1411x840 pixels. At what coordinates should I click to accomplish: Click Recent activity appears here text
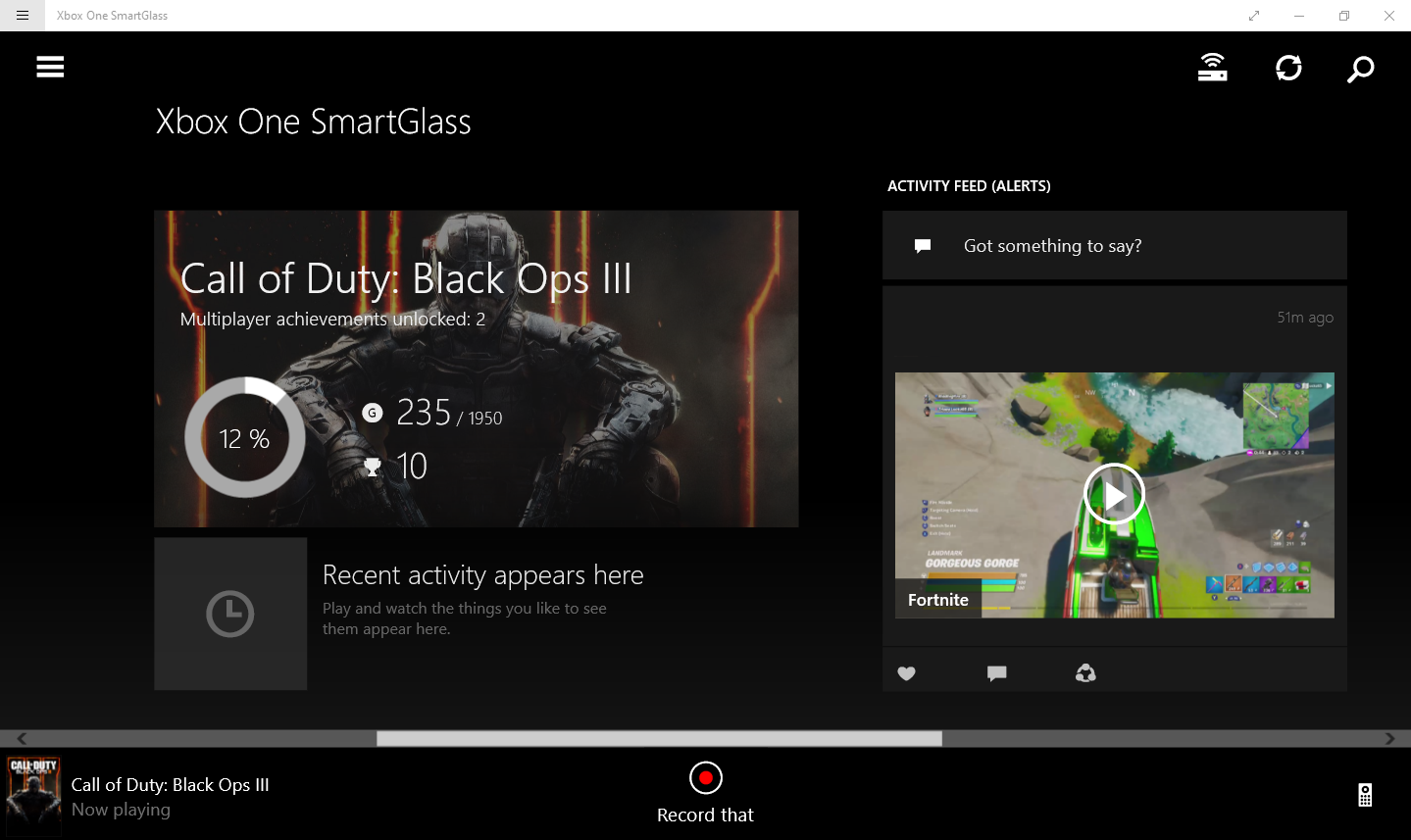click(482, 574)
